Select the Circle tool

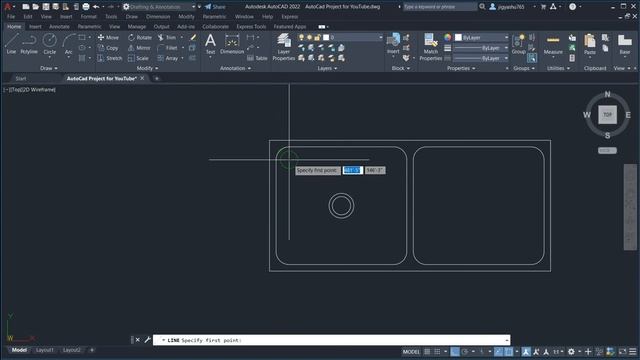pos(50,44)
